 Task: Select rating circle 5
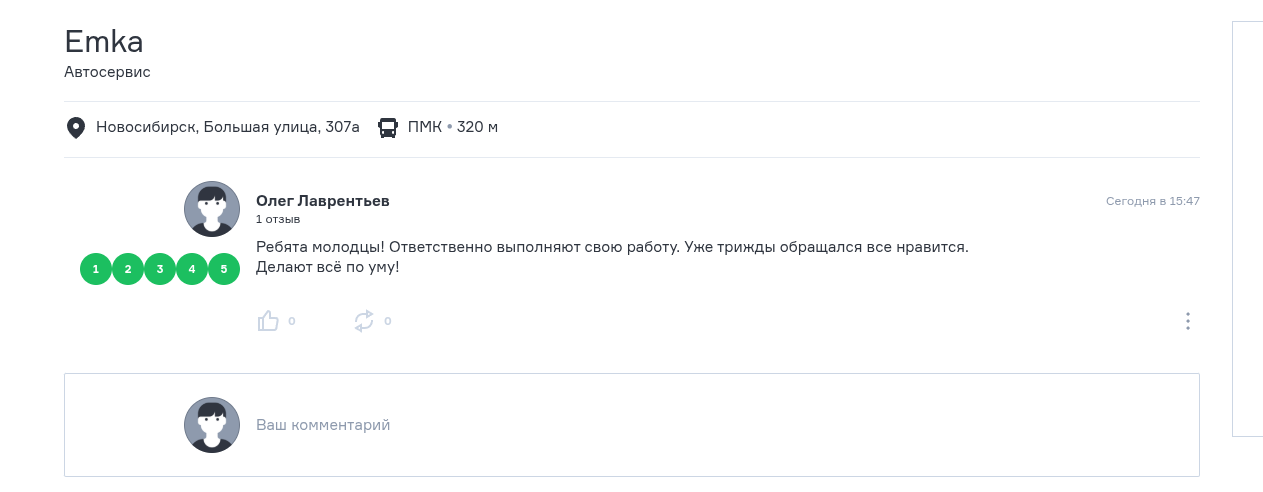click(x=224, y=269)
